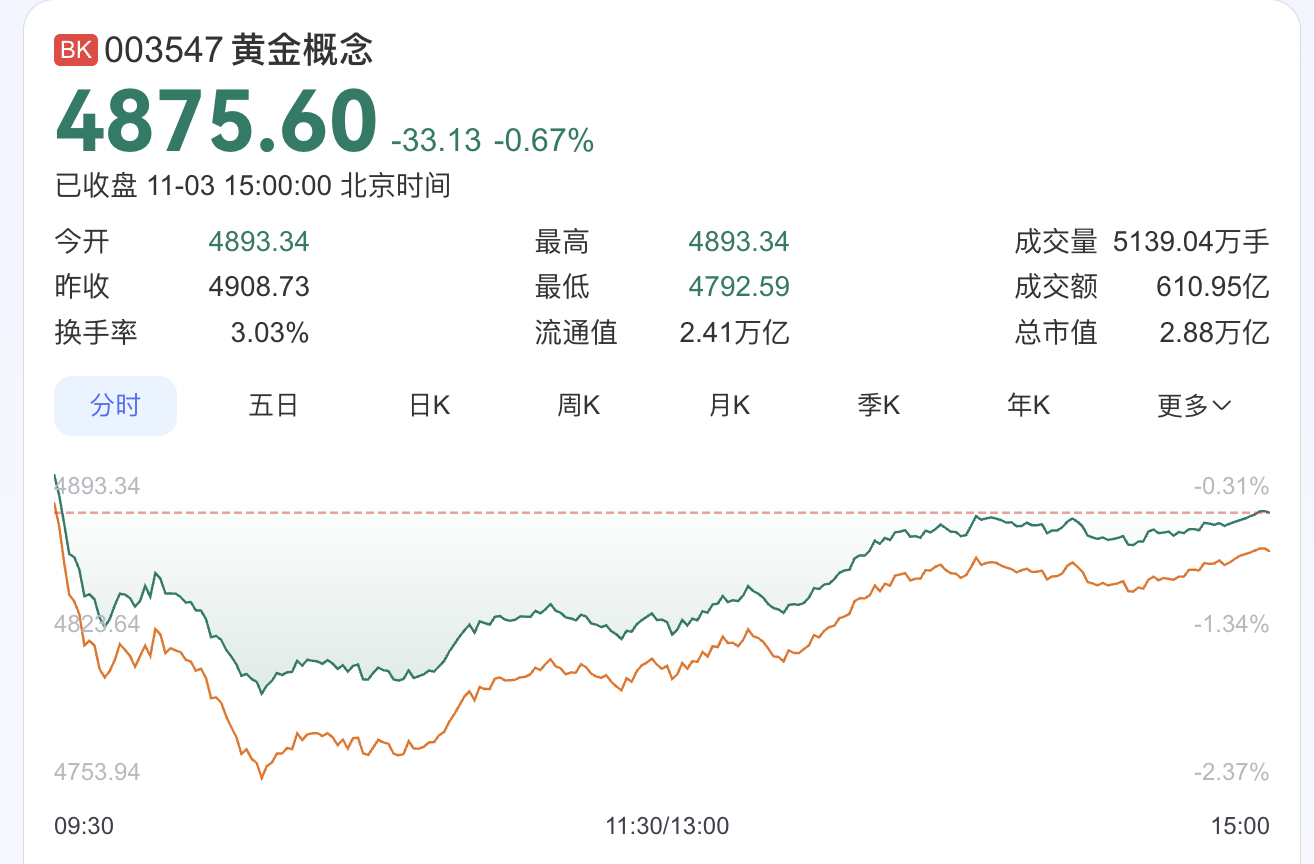The height and width of the screenshot is (864, 1314).
Task: Click the 总市值 value 2.88万亿
Action: click(x=1214, y=332)
